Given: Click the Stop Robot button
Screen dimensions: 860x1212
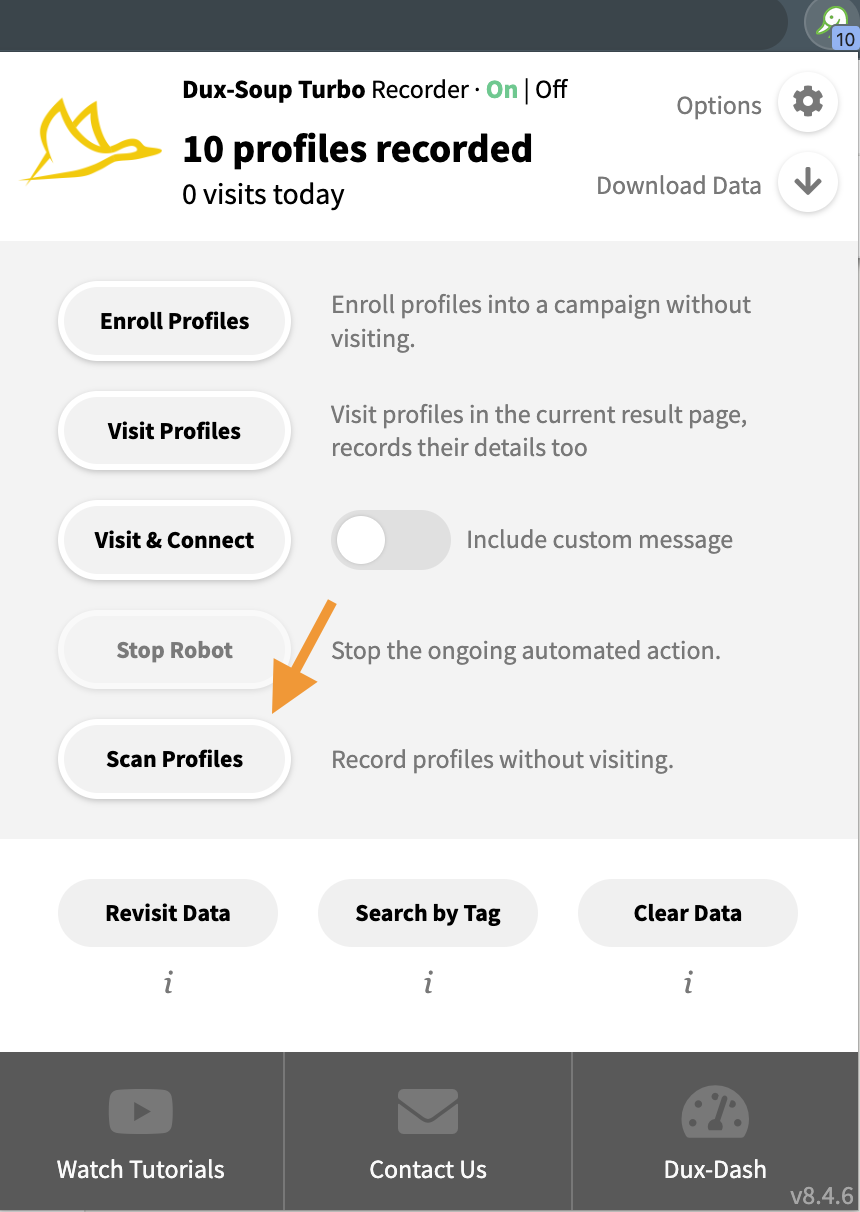Looking at the screenshot, I should 175,650.
